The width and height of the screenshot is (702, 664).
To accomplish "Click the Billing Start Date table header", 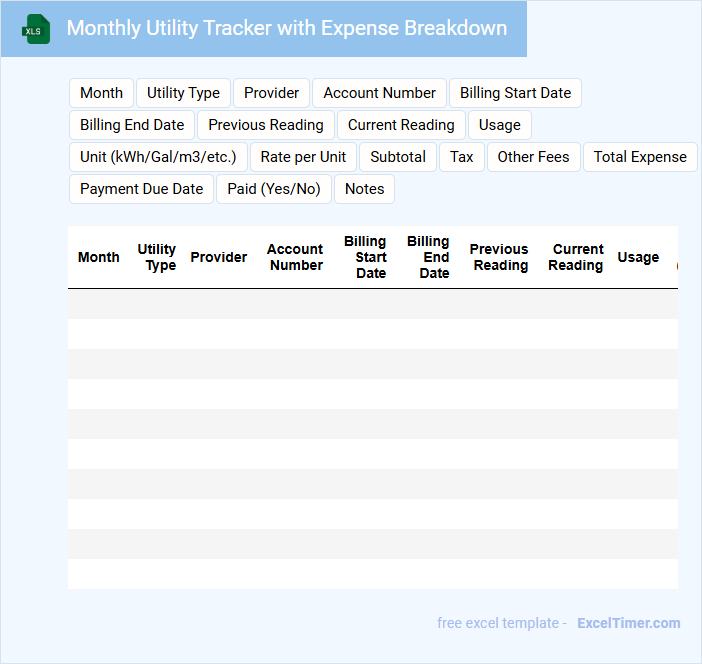I will (x=365, y=257).
